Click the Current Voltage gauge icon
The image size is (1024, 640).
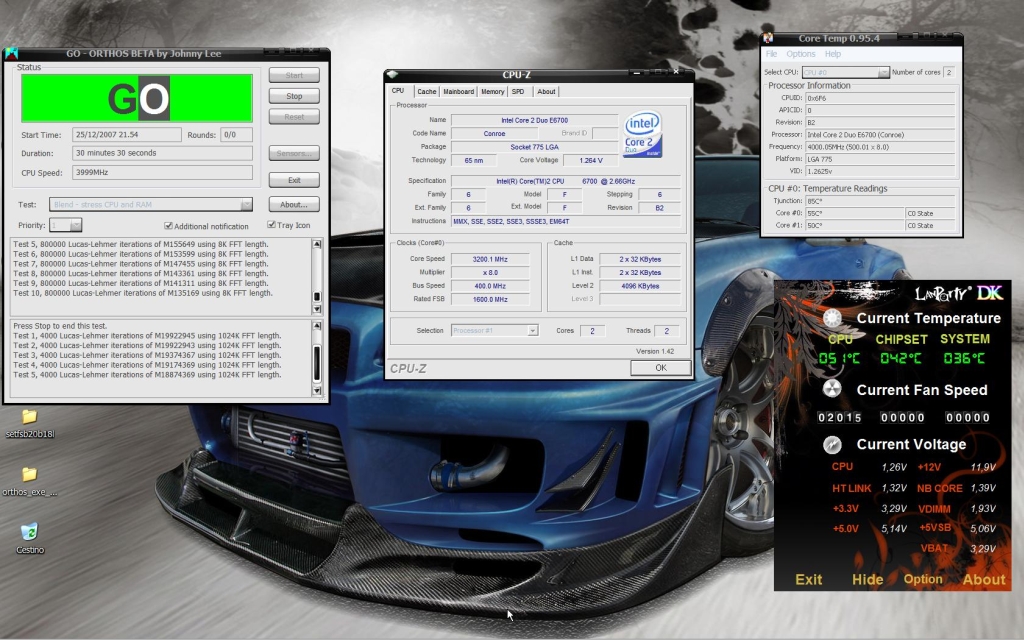coord(832,445)
